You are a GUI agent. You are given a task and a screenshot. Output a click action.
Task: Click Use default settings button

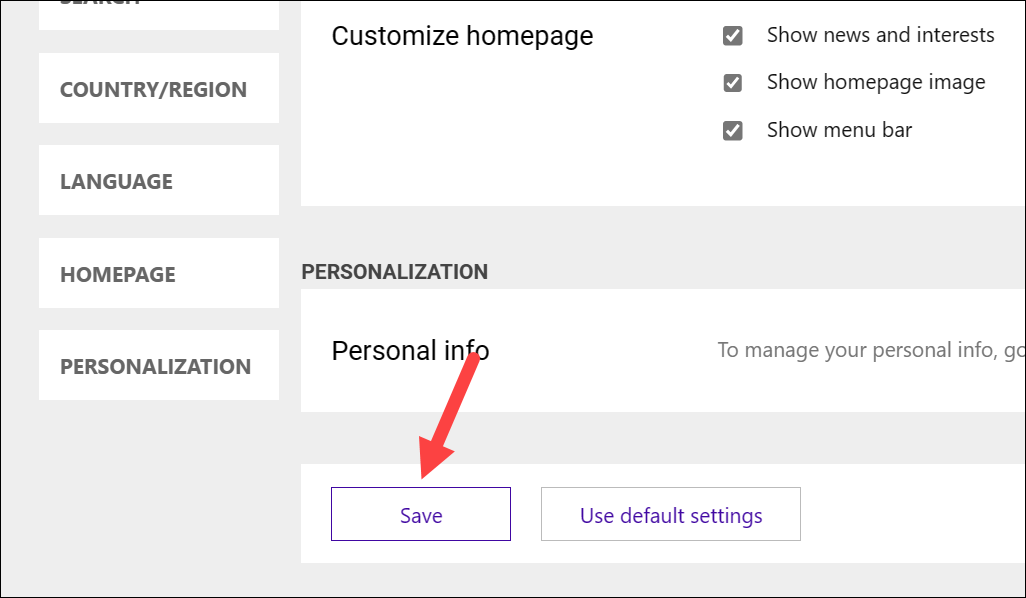[671, 514]
